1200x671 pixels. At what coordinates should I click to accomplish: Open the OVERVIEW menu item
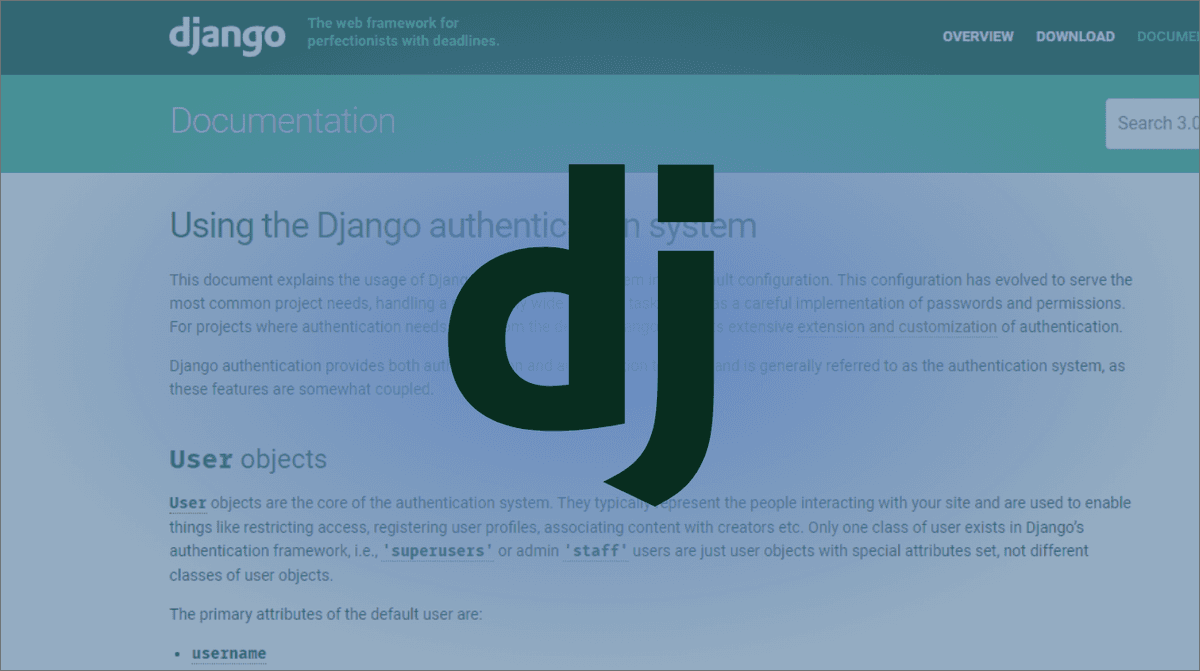(978, 36)
